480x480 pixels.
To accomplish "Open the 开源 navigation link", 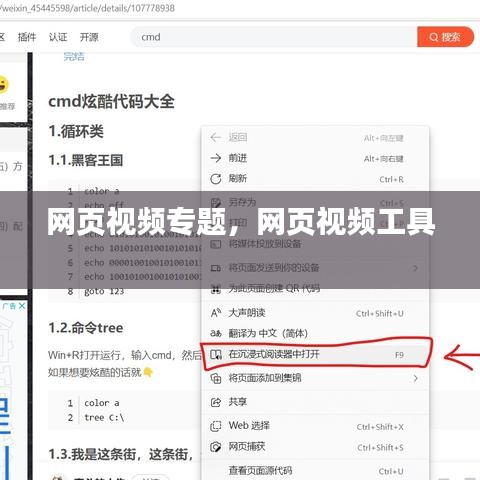I will click(89, 37).
